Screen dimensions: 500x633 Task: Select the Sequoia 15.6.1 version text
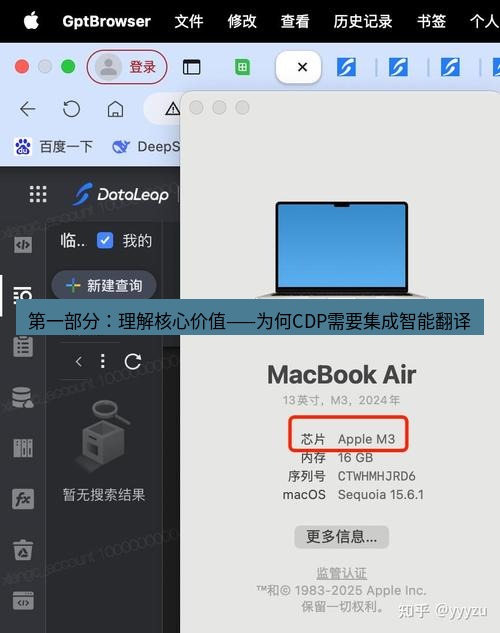coord(381,495)
